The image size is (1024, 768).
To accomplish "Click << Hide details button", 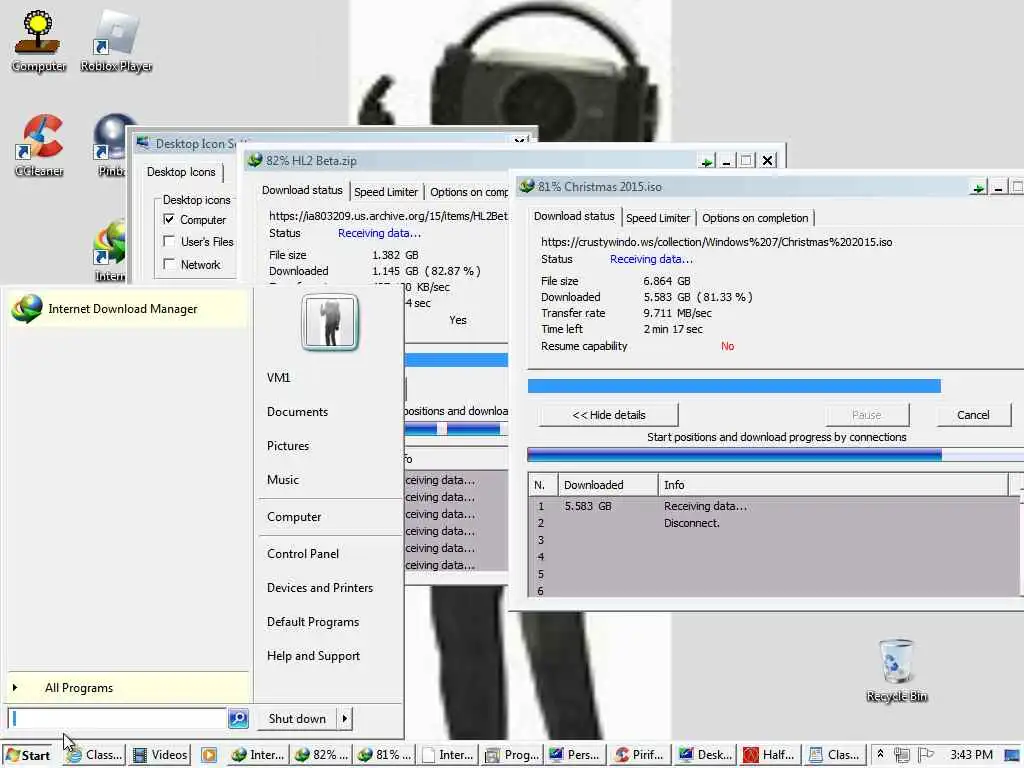I will pos(609,415).
